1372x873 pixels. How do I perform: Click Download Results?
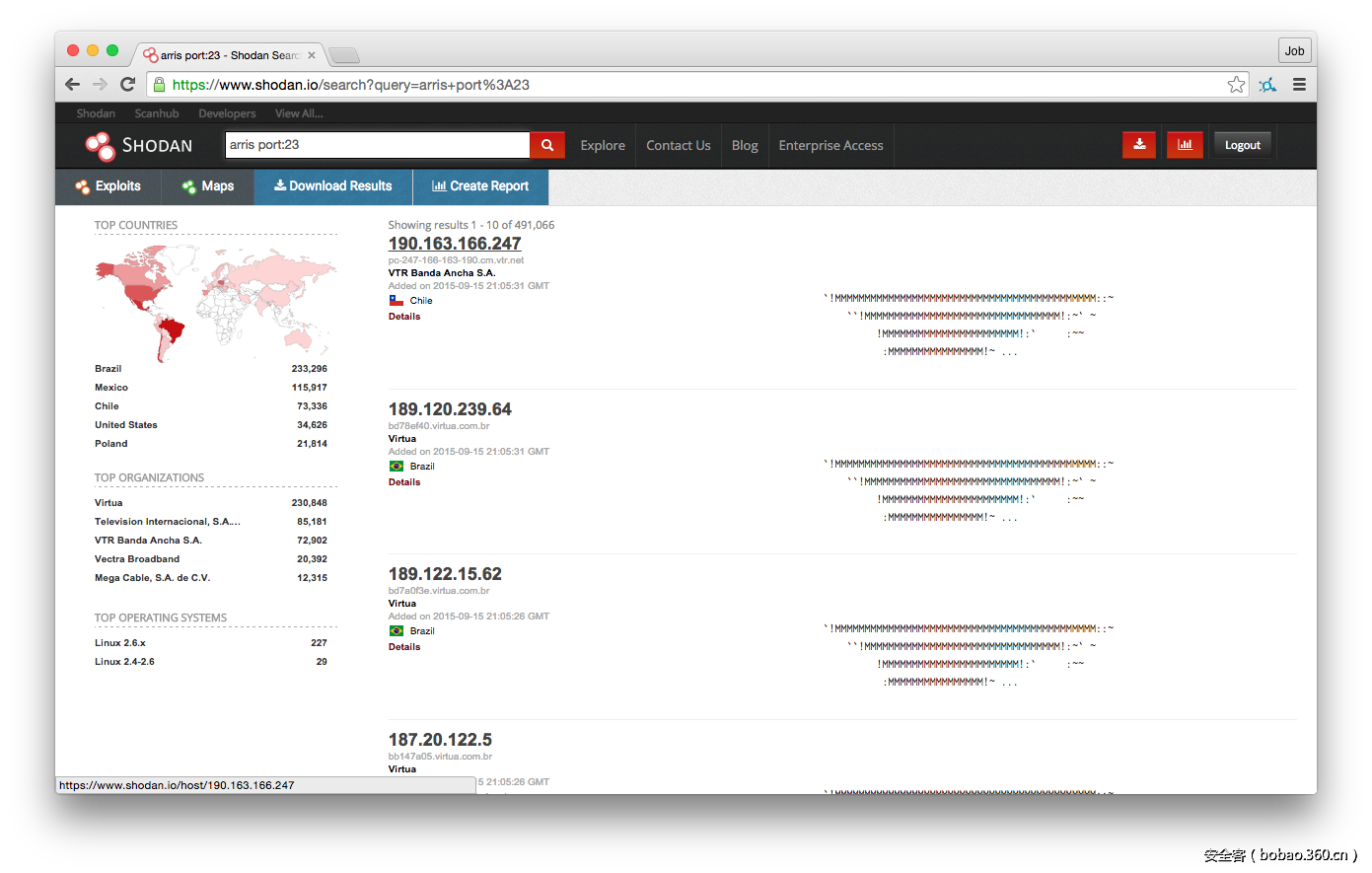click(x=333, y=186)
